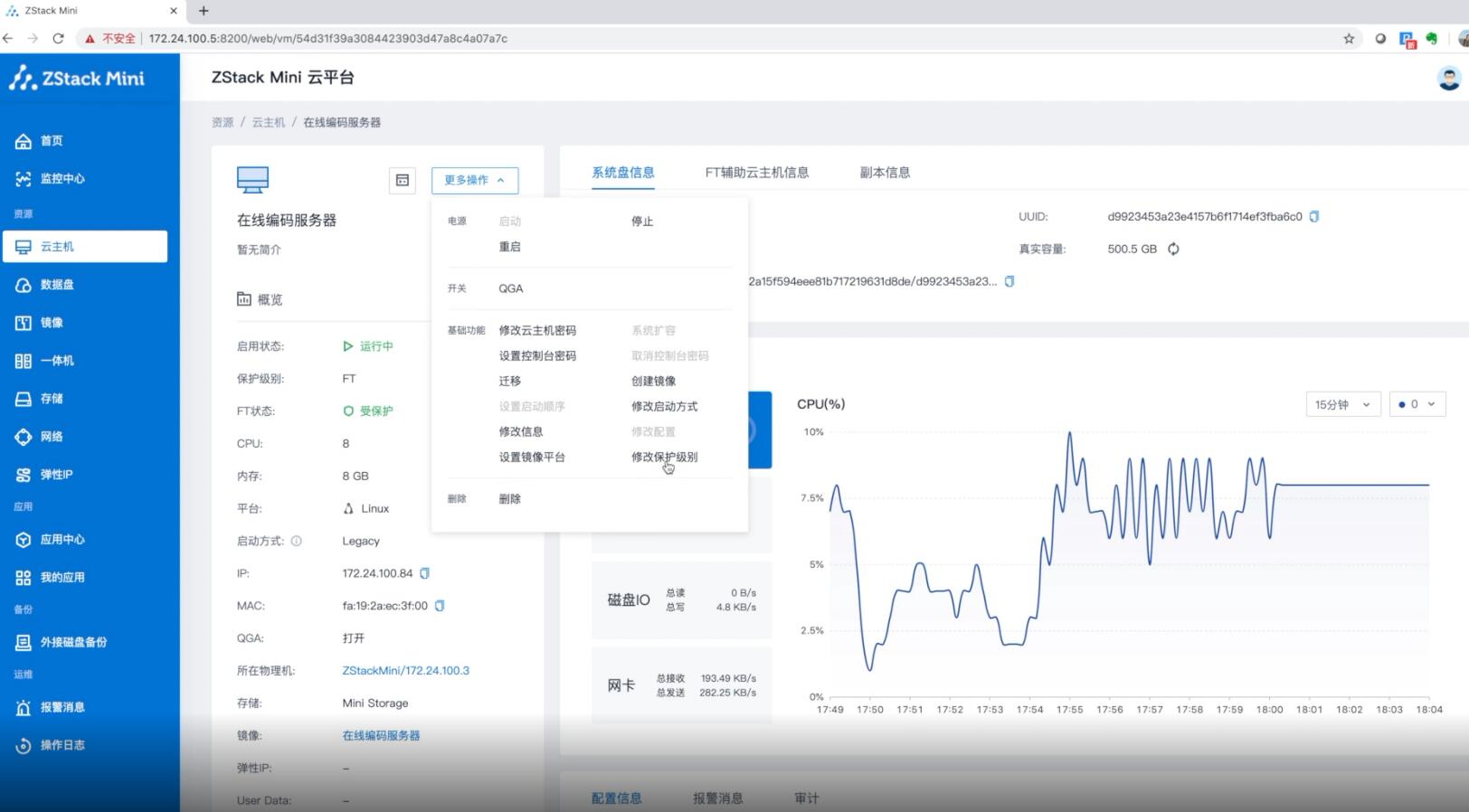The height and width of the screenshot is (812, 1469).
Task: Select 迁移 from the menu
Action: [510, 382]
